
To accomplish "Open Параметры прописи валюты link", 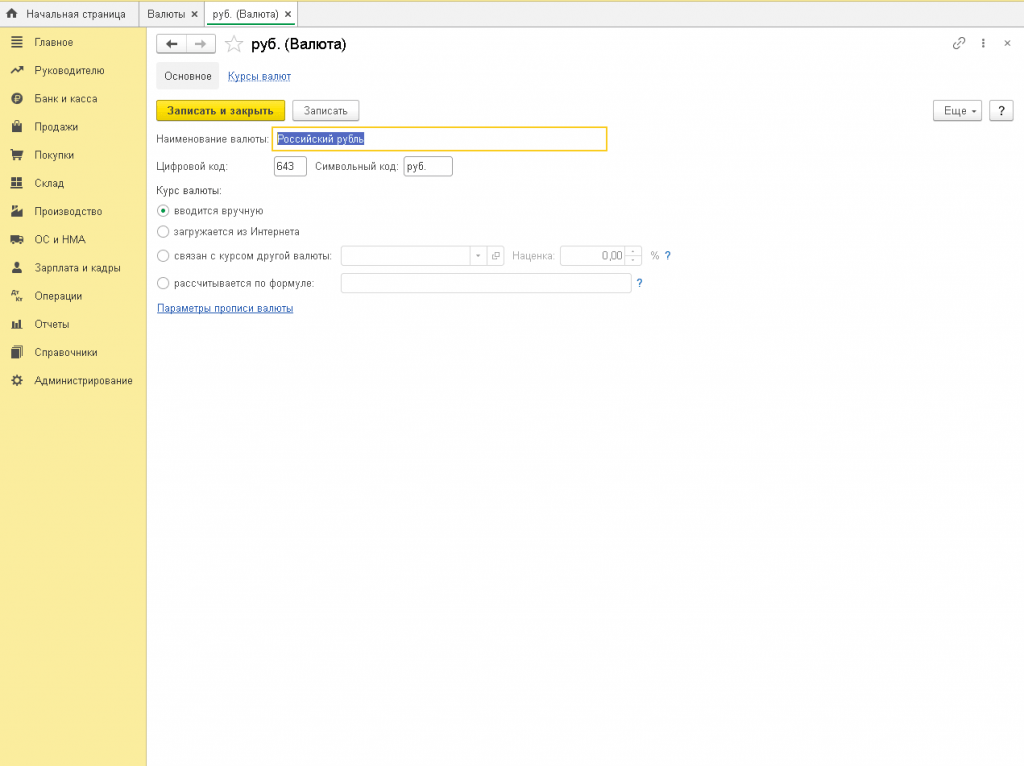I will (225, 309).
